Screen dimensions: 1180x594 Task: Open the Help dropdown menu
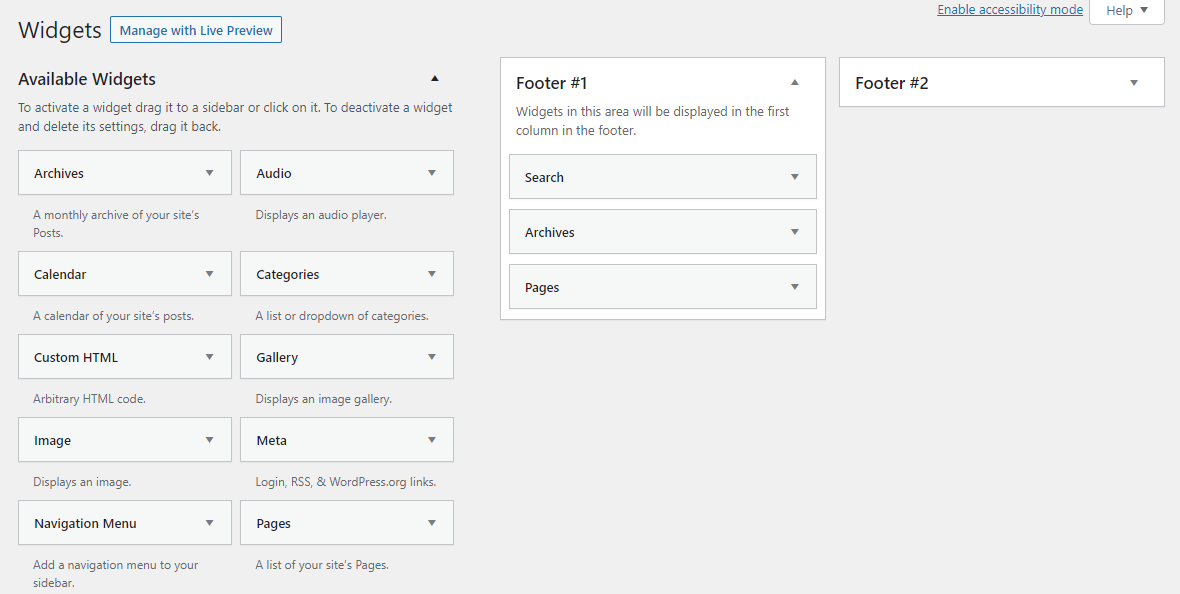tap(1126, 10)
